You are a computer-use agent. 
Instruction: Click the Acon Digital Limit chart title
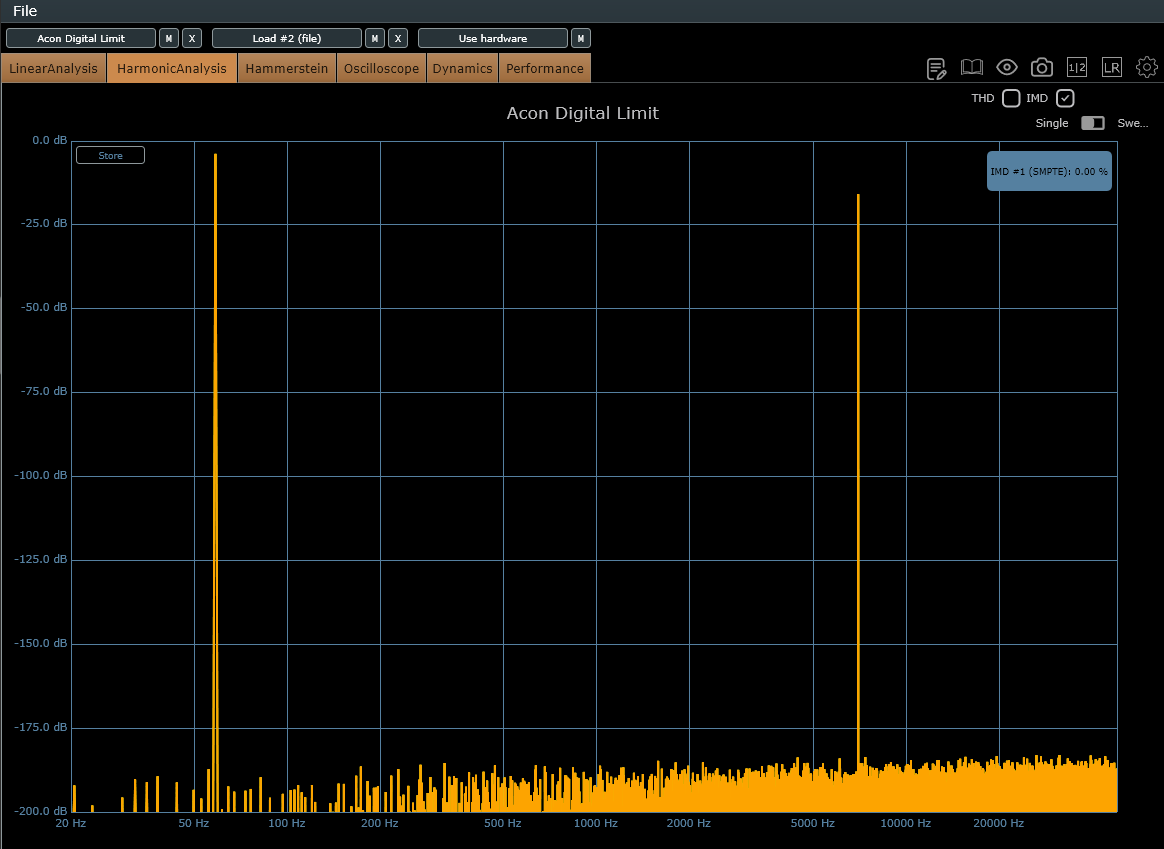coord(583,114)
